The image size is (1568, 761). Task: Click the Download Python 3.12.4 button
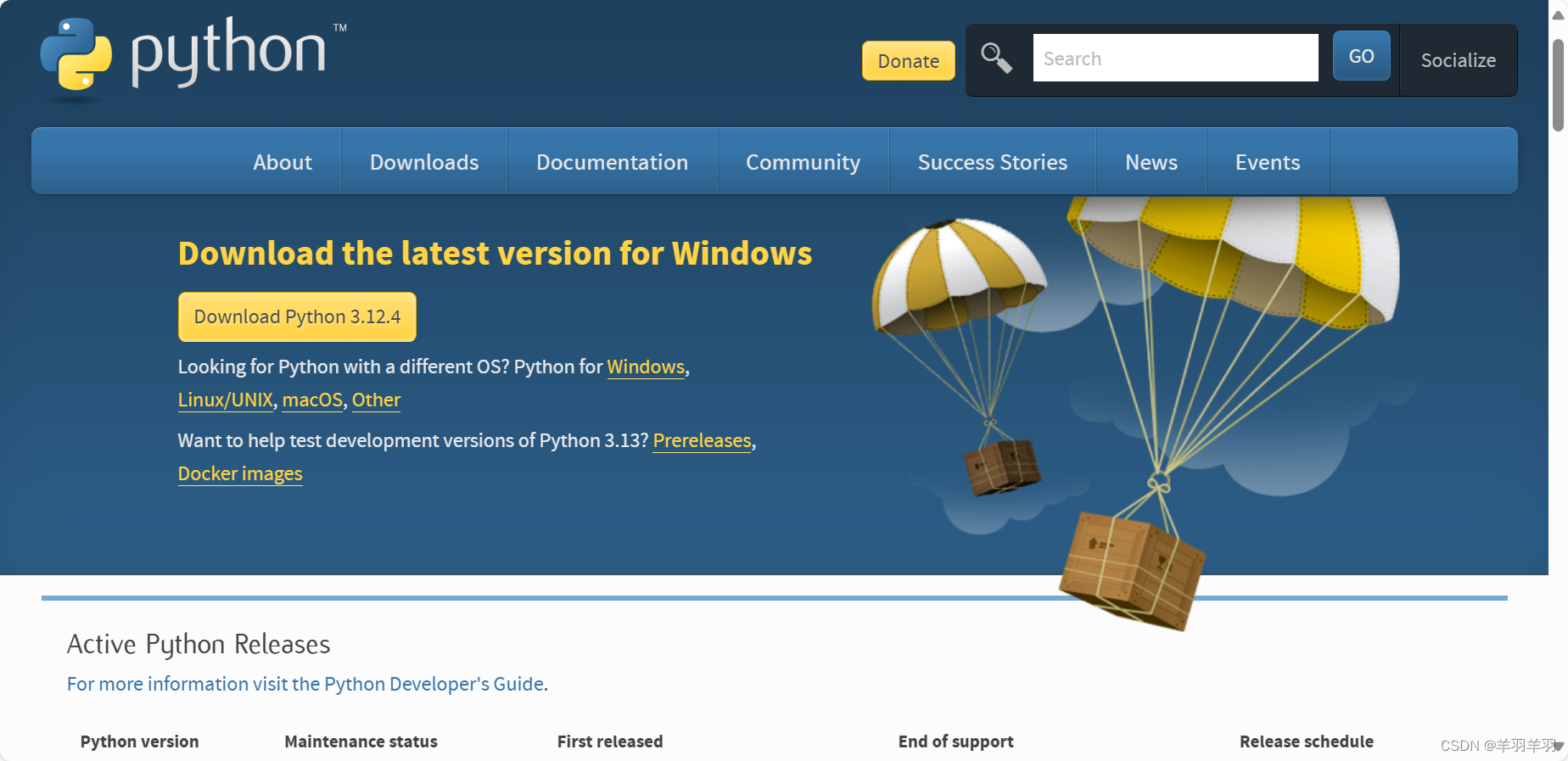pyautogui.click(x=297, y=316)
